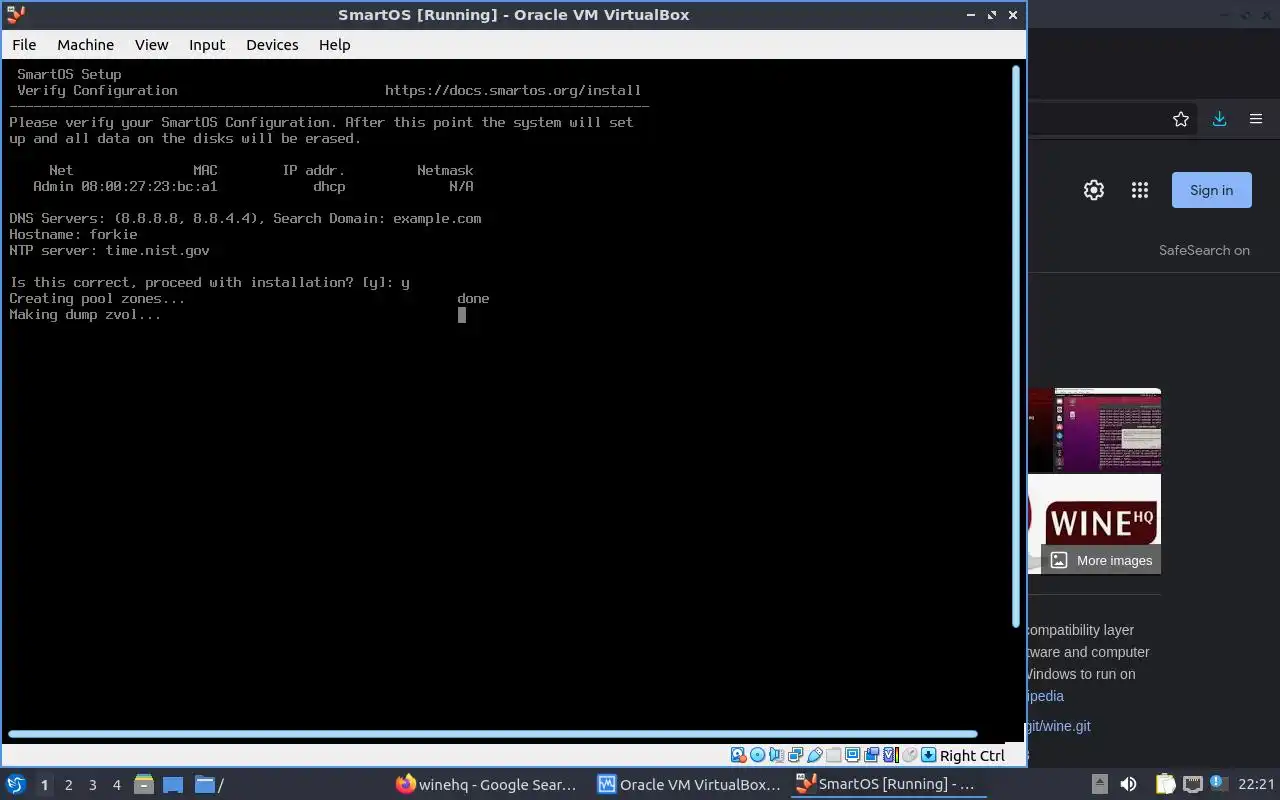Click the network adapters status icon

tap(796, 755)
